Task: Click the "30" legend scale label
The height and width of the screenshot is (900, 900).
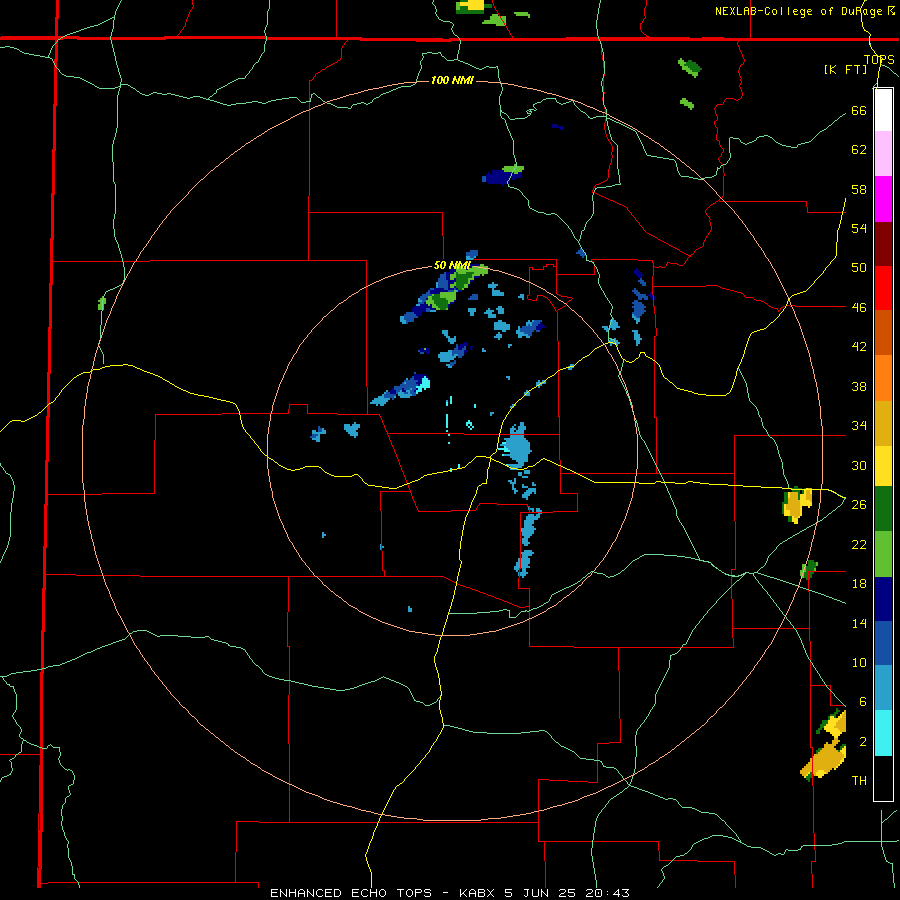Action: pyautogui.click(x=859, y=465)
